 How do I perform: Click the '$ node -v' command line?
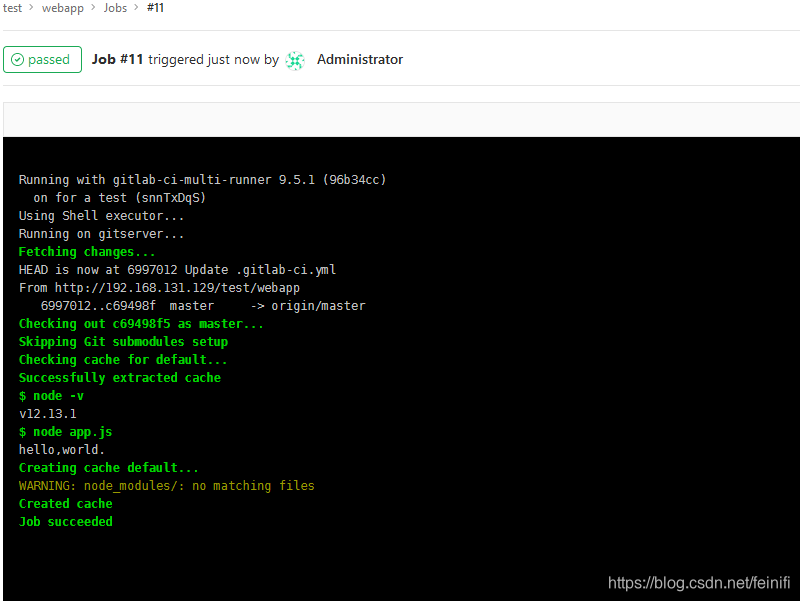[x=51, y=396]
